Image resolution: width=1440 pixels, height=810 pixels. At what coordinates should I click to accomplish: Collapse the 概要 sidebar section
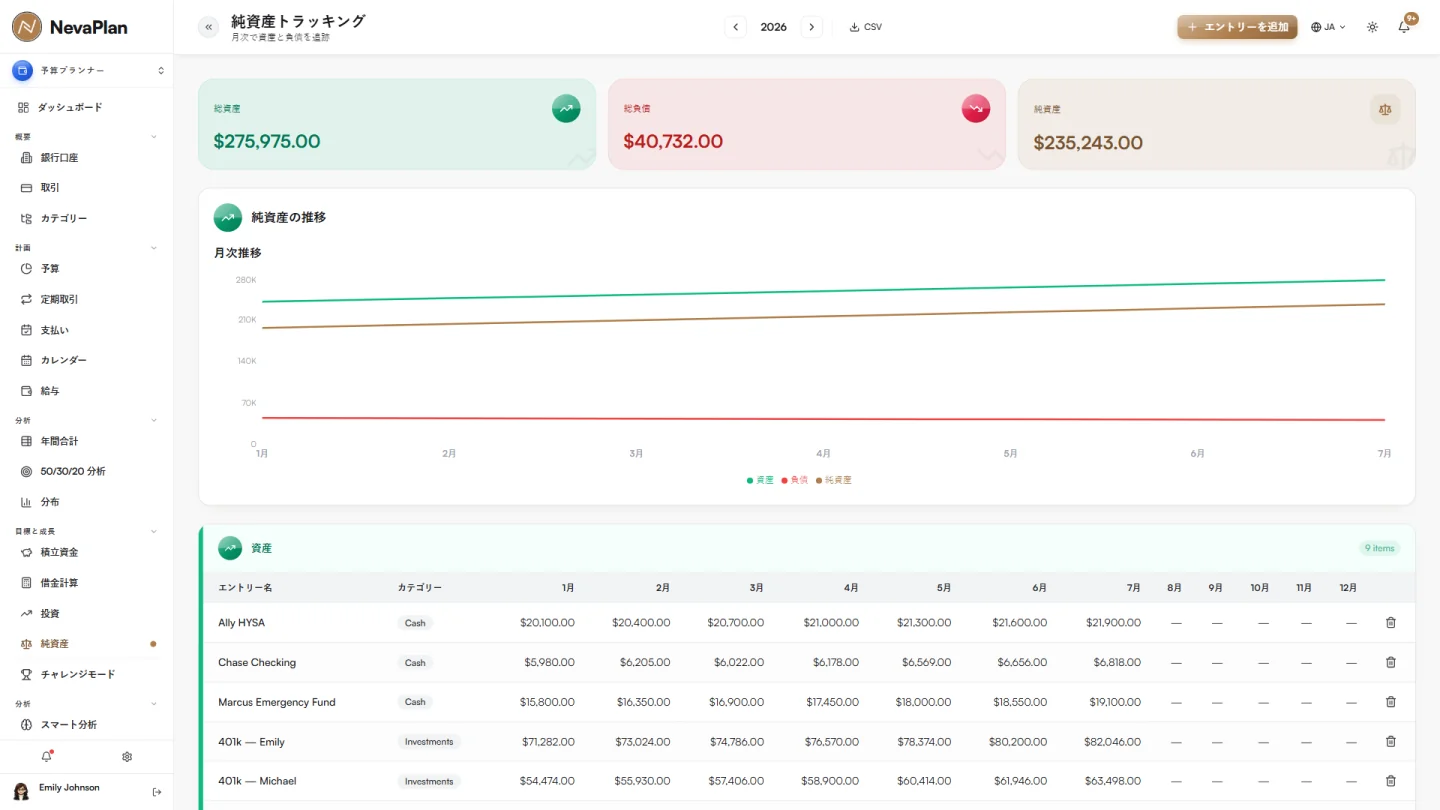pyautogui.click(x=154, y=136)
